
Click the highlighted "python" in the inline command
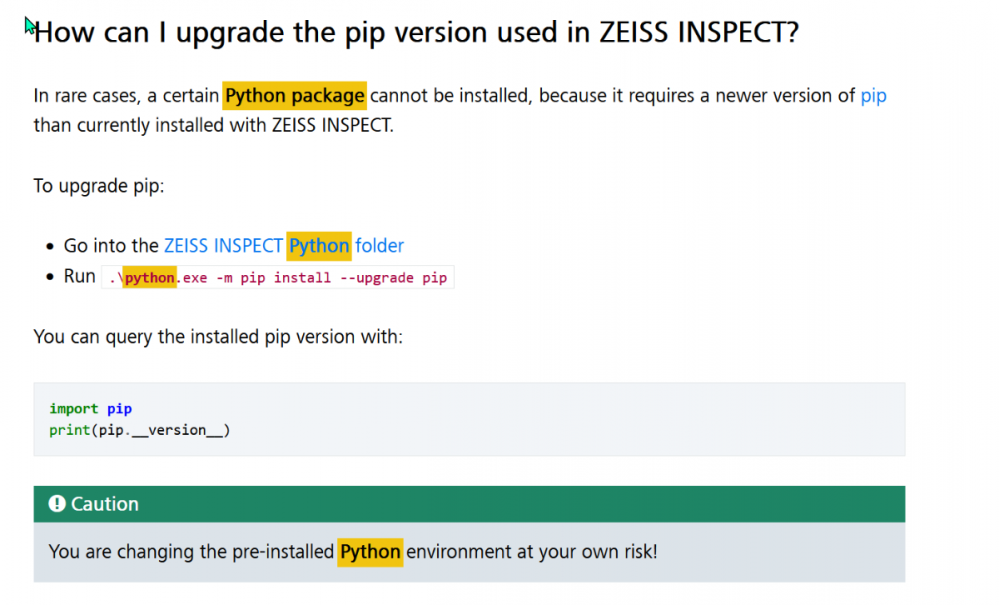point(150,277)
